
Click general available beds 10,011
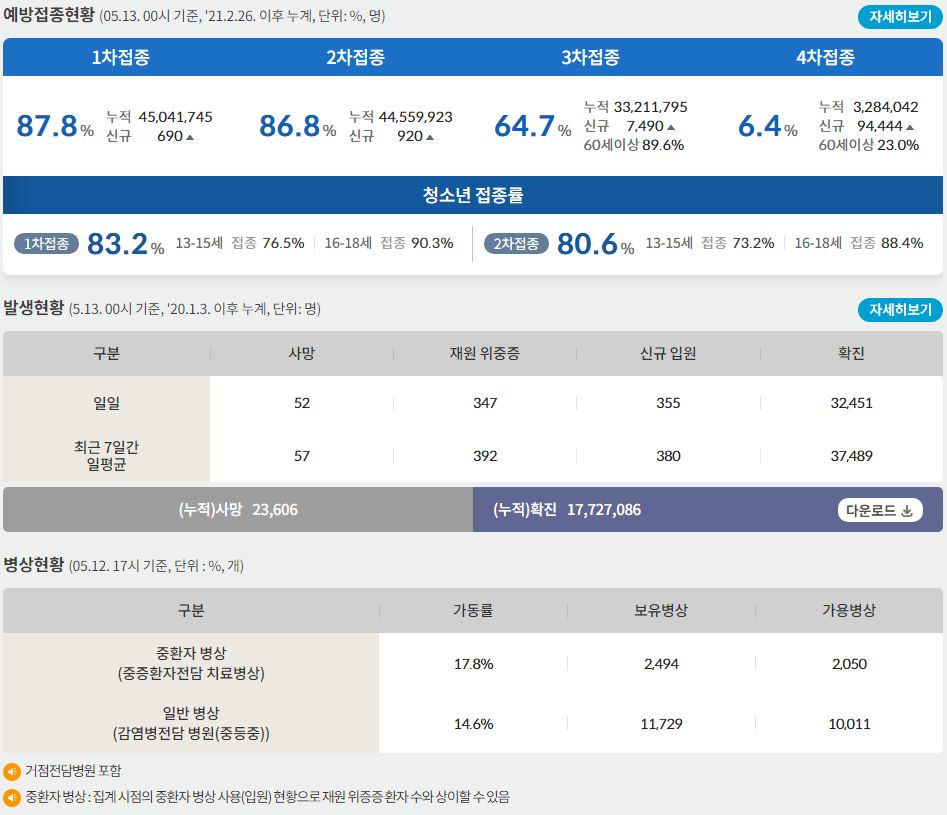coord(849,724)
